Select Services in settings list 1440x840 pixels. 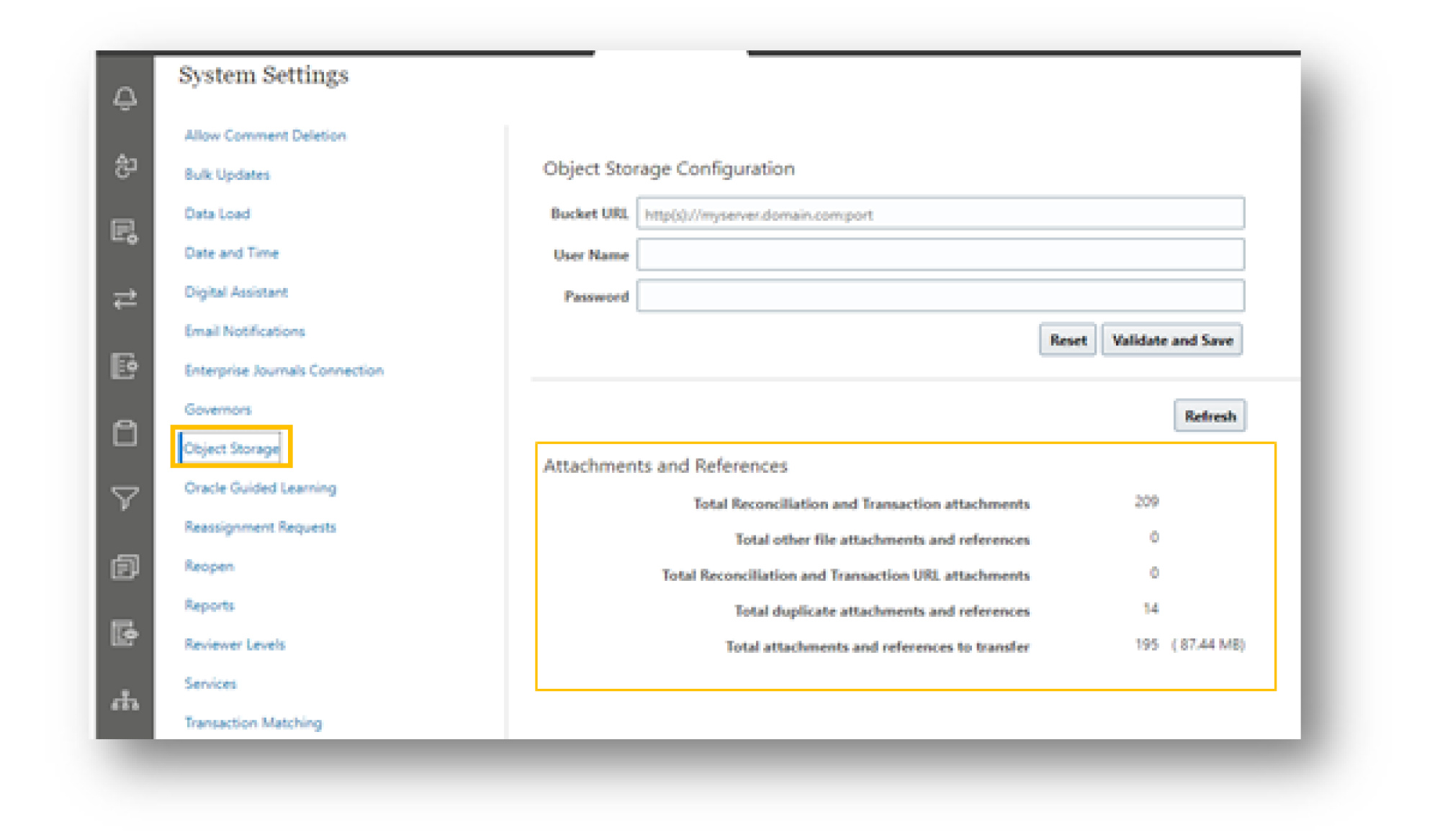(x=210, y=684)
